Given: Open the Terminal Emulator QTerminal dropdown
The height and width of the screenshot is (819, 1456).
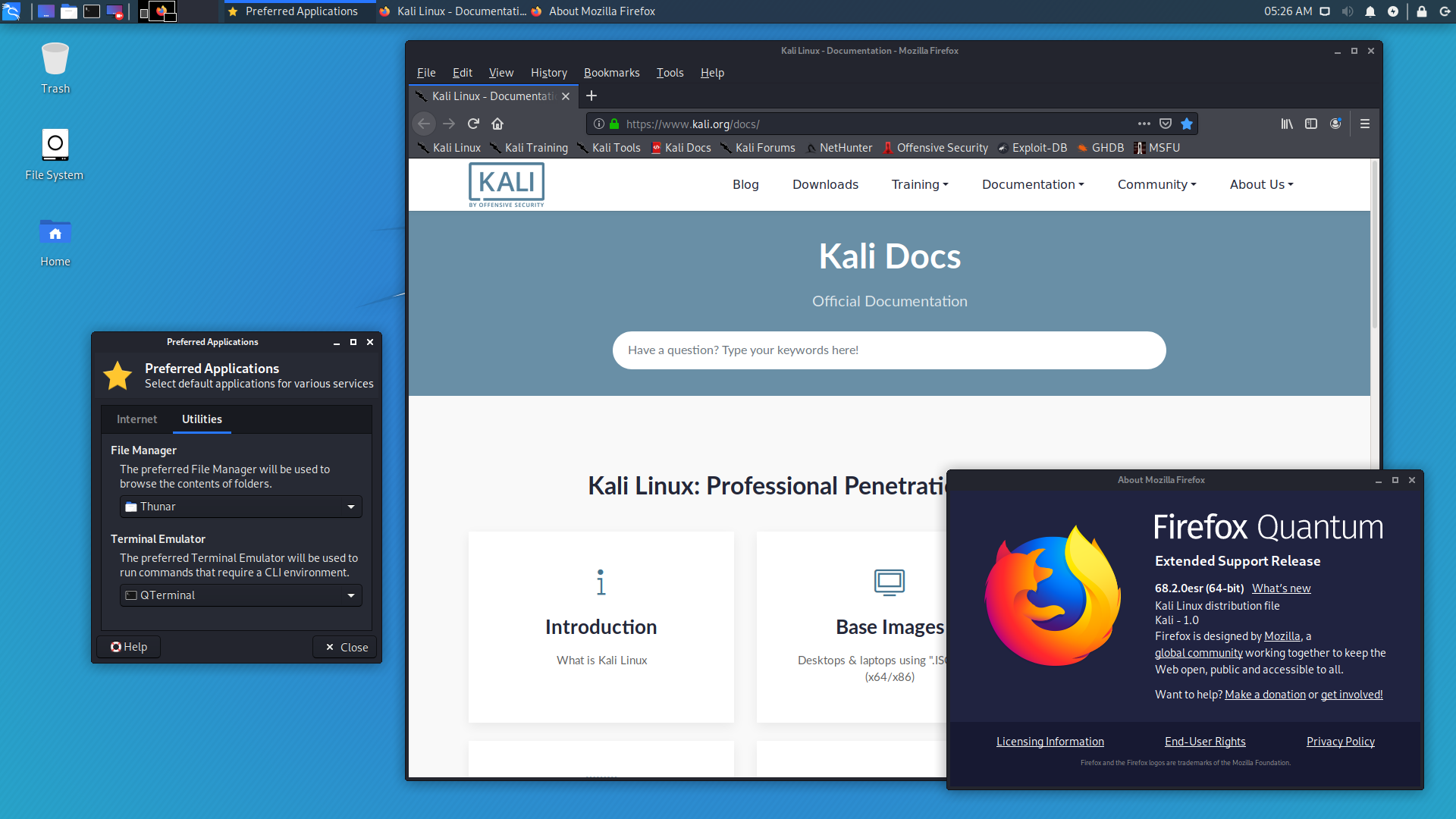Looking at the screenshot, I should click(240, 595).
